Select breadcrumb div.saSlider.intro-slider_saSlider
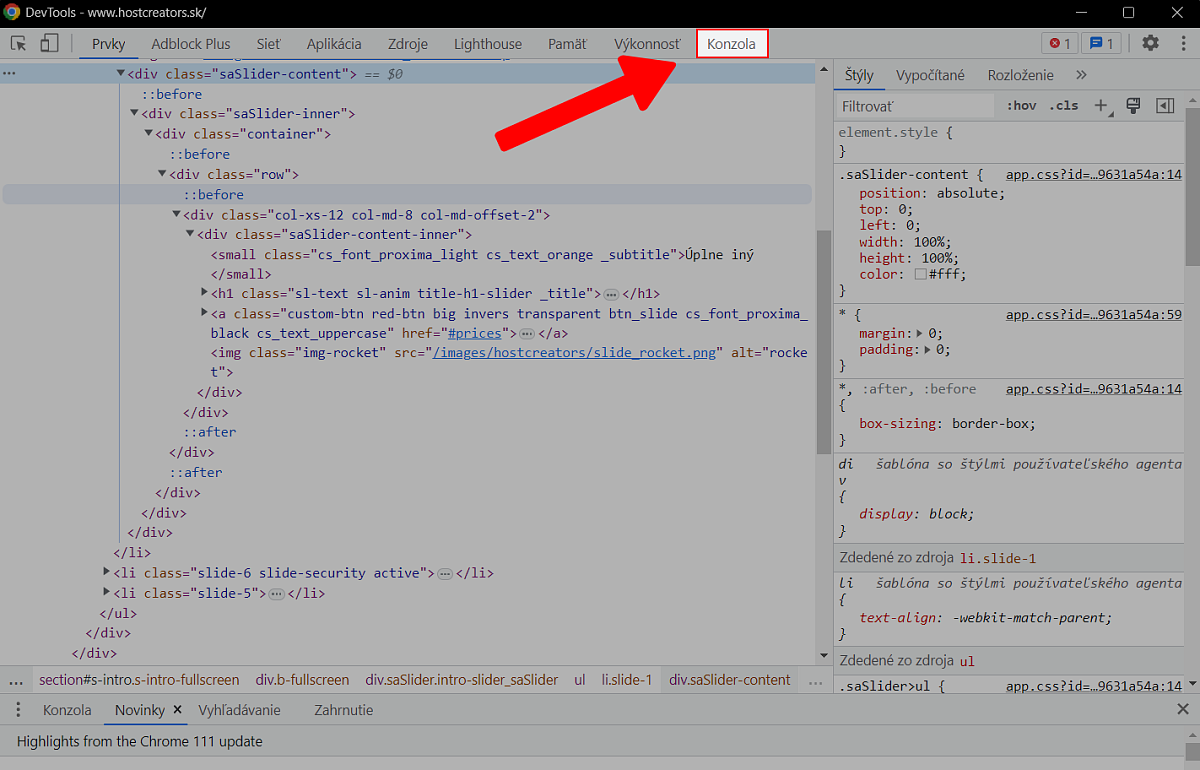Image resolution: width=1200 pixels, height=770 pixels. [x=462, y=680]
